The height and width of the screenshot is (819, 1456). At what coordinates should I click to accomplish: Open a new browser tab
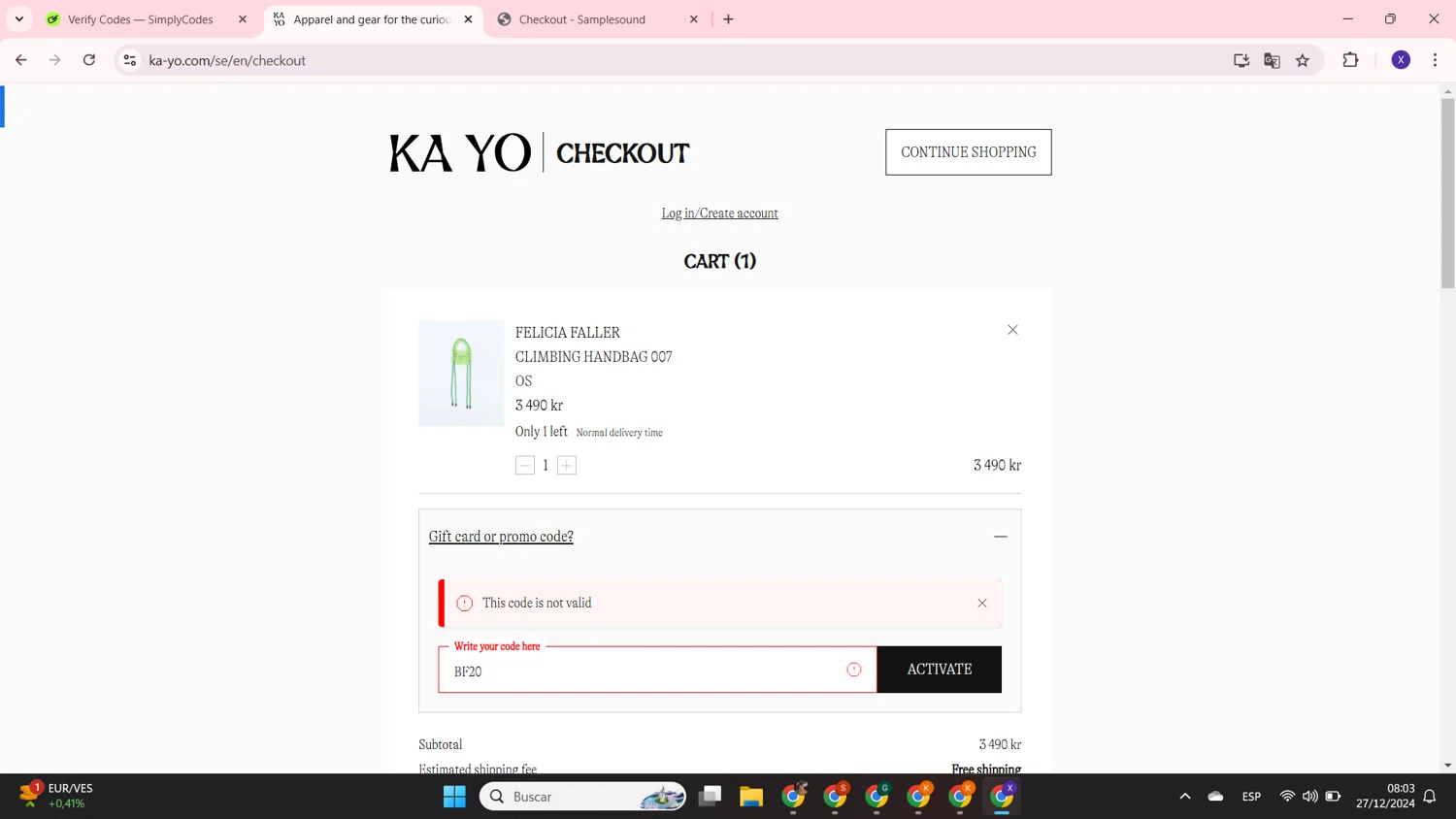point(728,19)
